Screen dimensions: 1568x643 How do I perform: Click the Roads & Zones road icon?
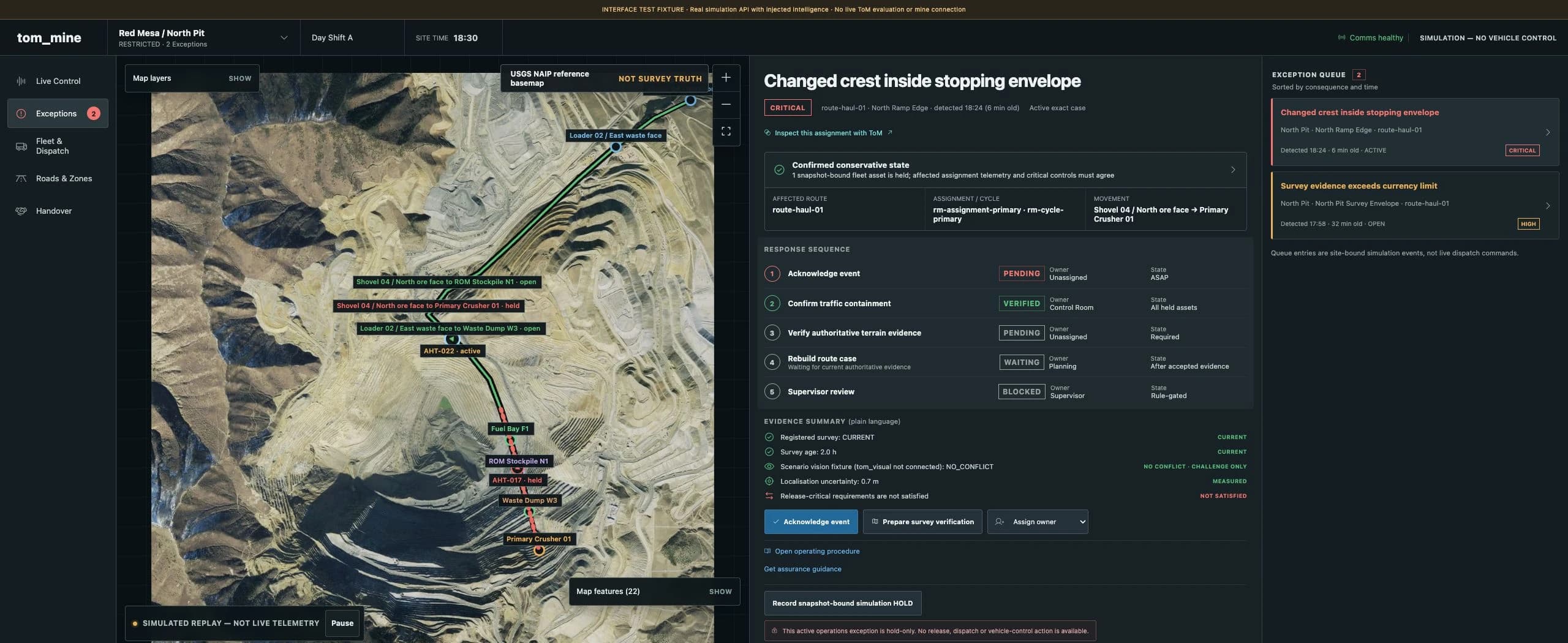coord(21,178)
